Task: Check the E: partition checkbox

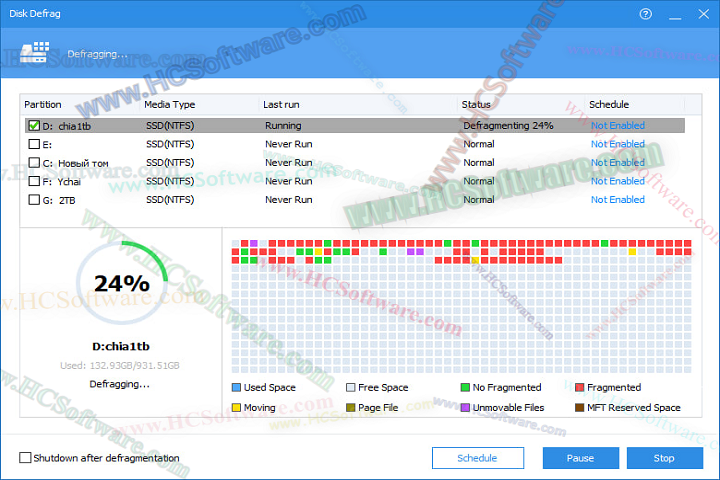Action: click(34, 144)
